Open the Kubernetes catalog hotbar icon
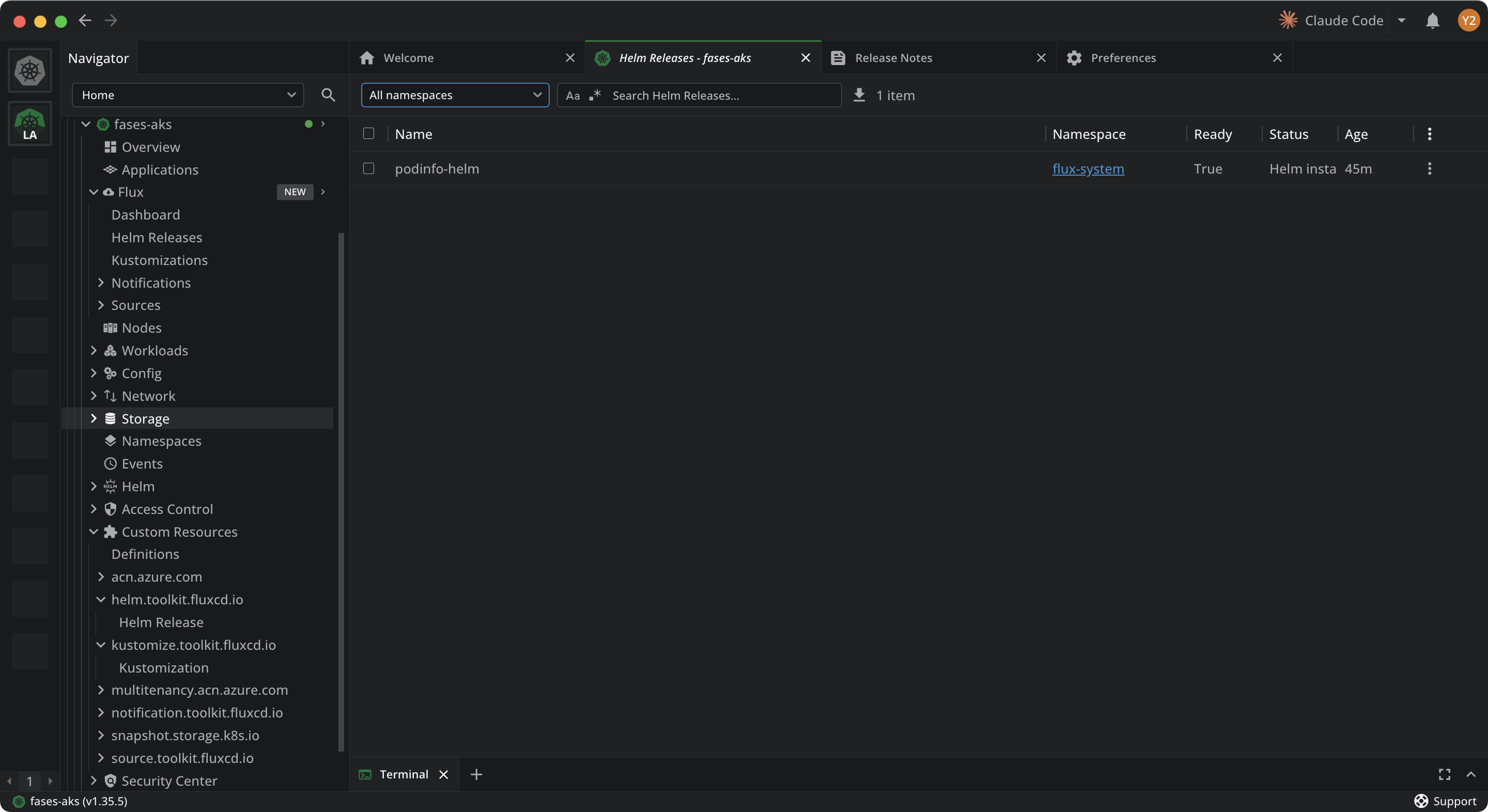 pyautogui.click(x=29, y=71)
